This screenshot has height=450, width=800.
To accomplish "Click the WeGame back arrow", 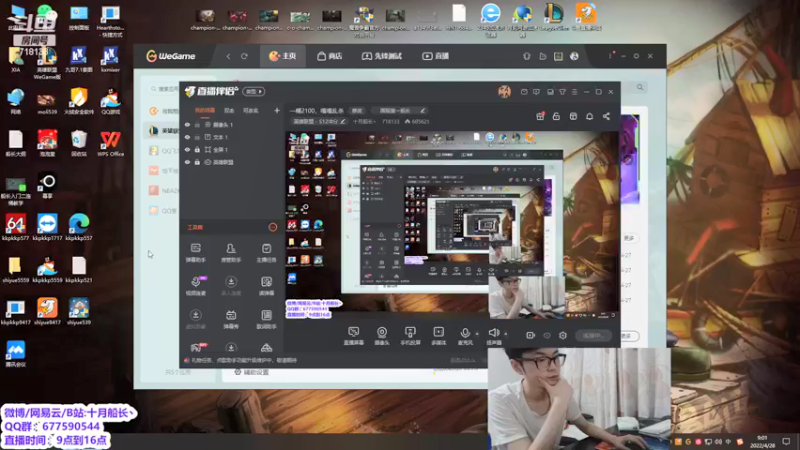I will (228, 56).
